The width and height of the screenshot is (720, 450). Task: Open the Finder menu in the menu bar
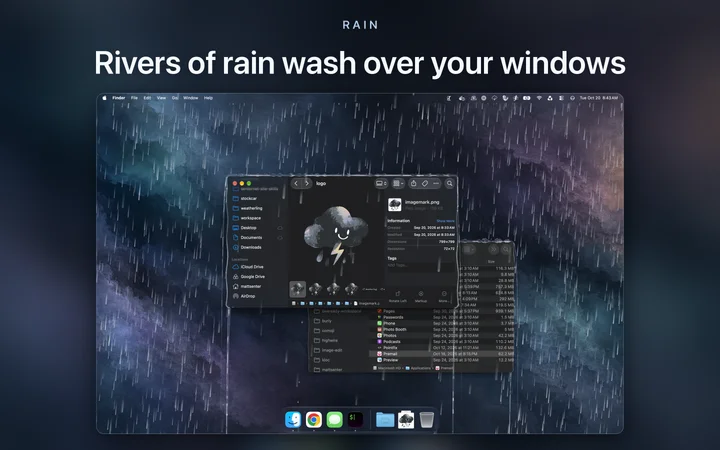[x=118, y=98]
